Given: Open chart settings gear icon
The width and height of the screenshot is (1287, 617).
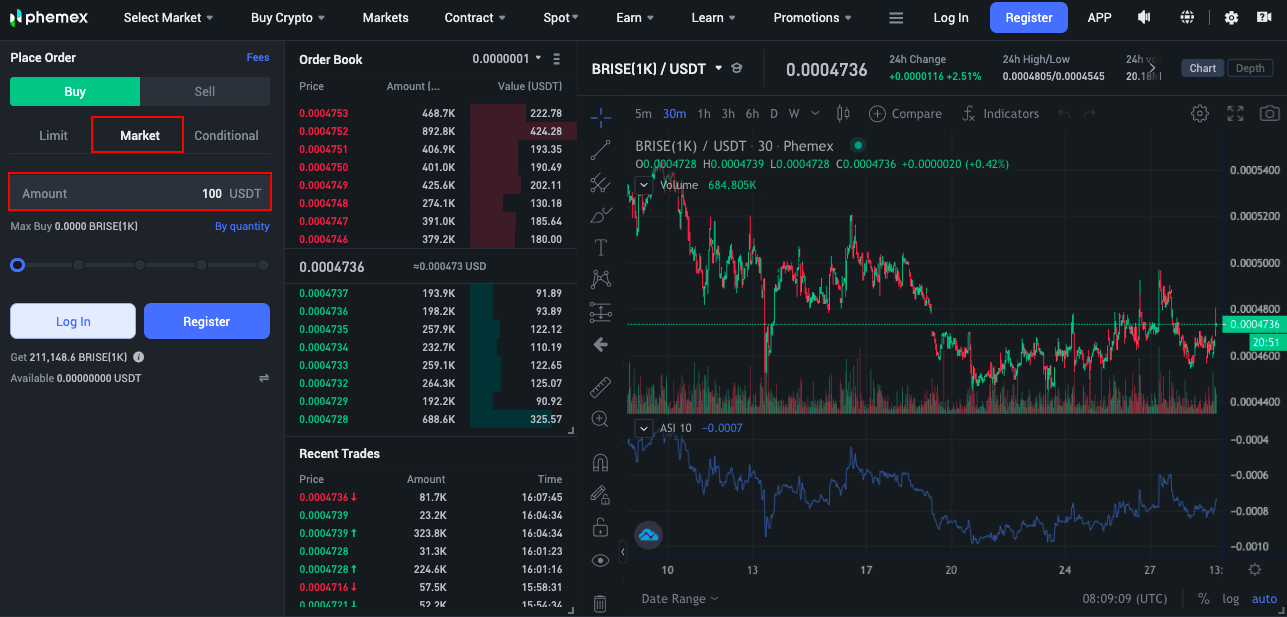Looking at the screenshot, I should pyautogui.click(x=1200, y=114).
